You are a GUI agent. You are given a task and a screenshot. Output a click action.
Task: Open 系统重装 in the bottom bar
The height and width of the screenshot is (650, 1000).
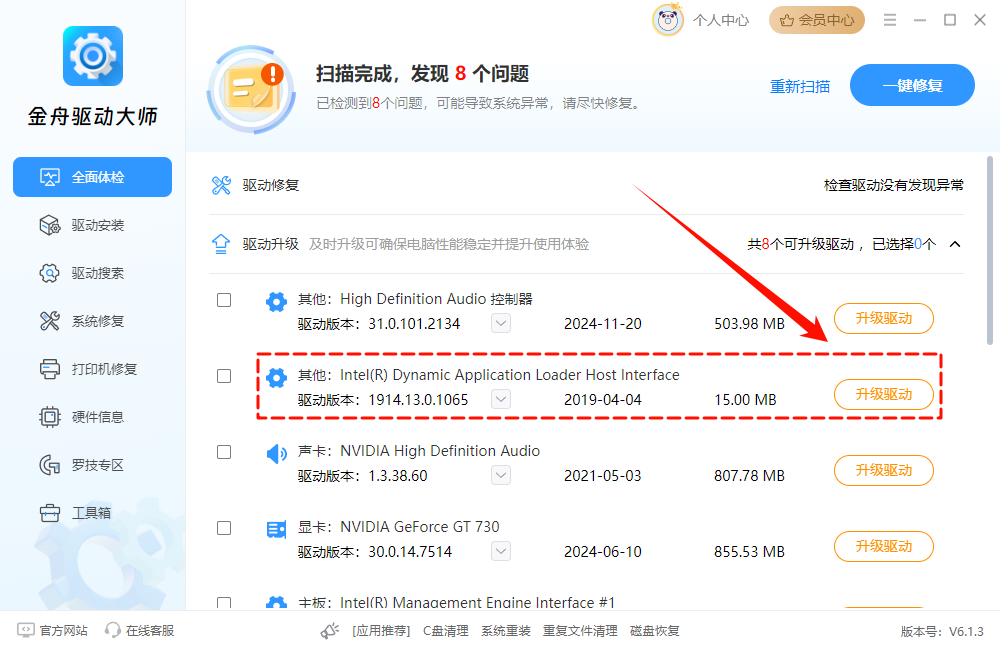click(506, 631)
